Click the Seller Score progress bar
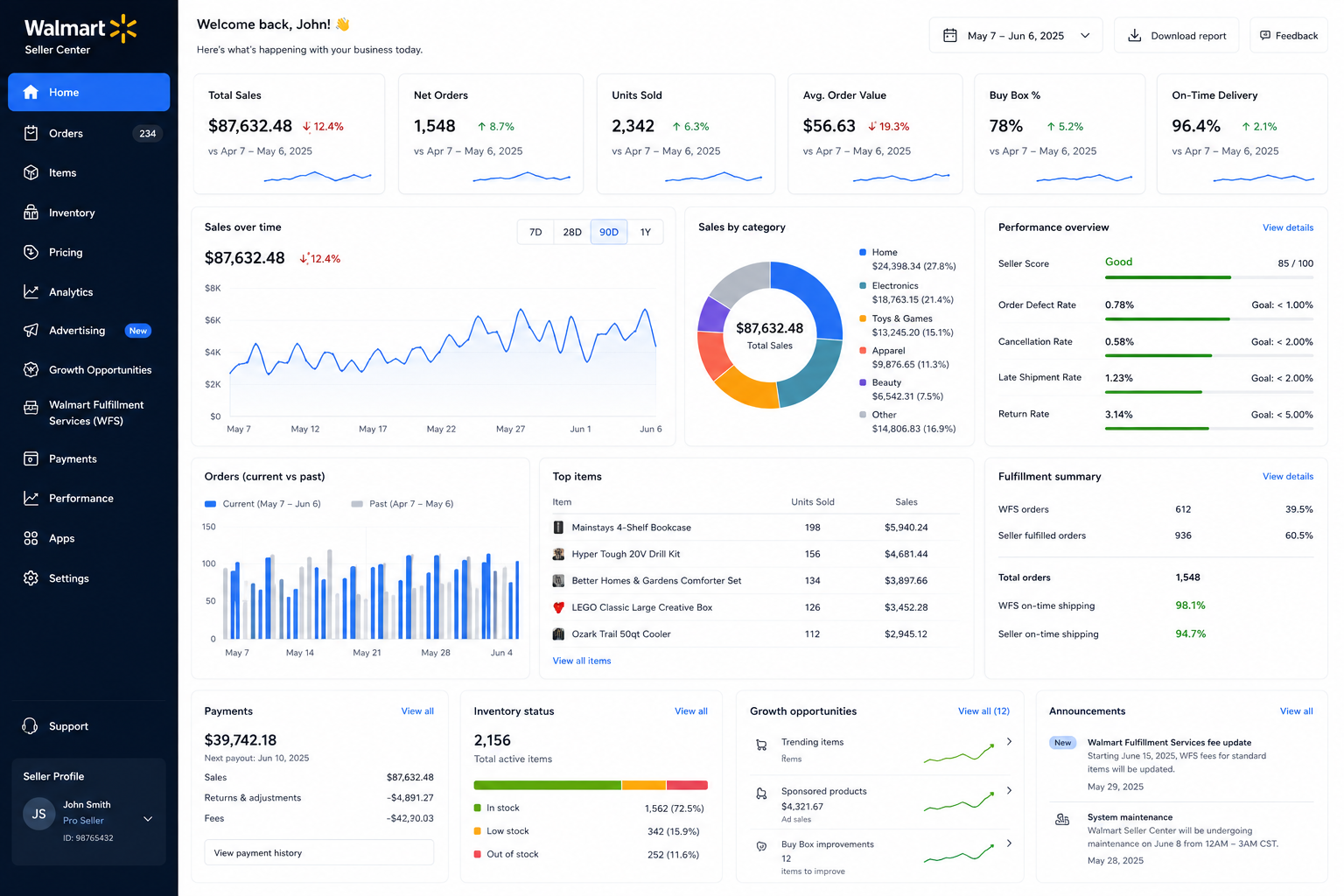This screenshot has height=896, width=1344. [1208, 277]
